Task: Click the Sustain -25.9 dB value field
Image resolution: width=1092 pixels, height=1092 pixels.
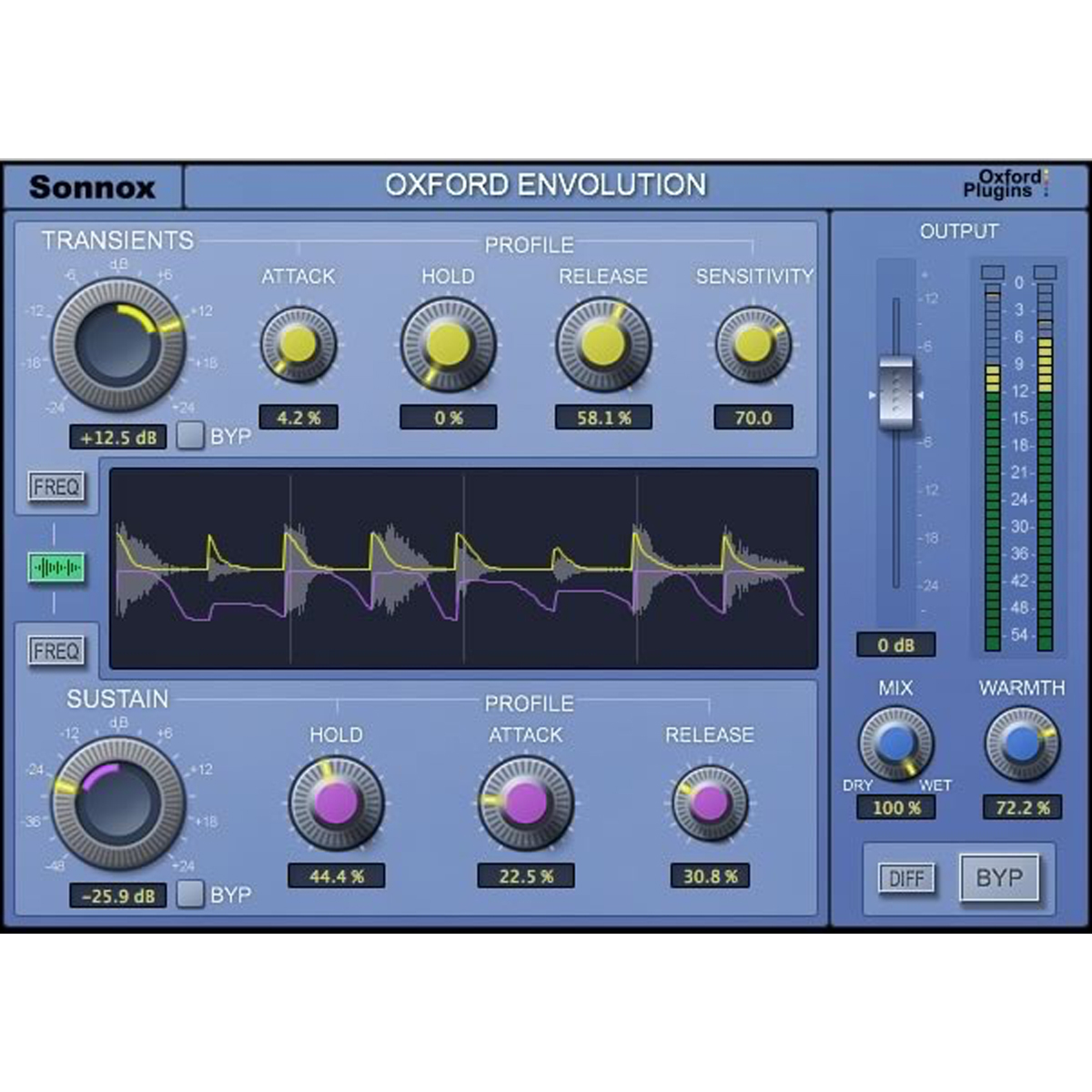Action: 118,895
